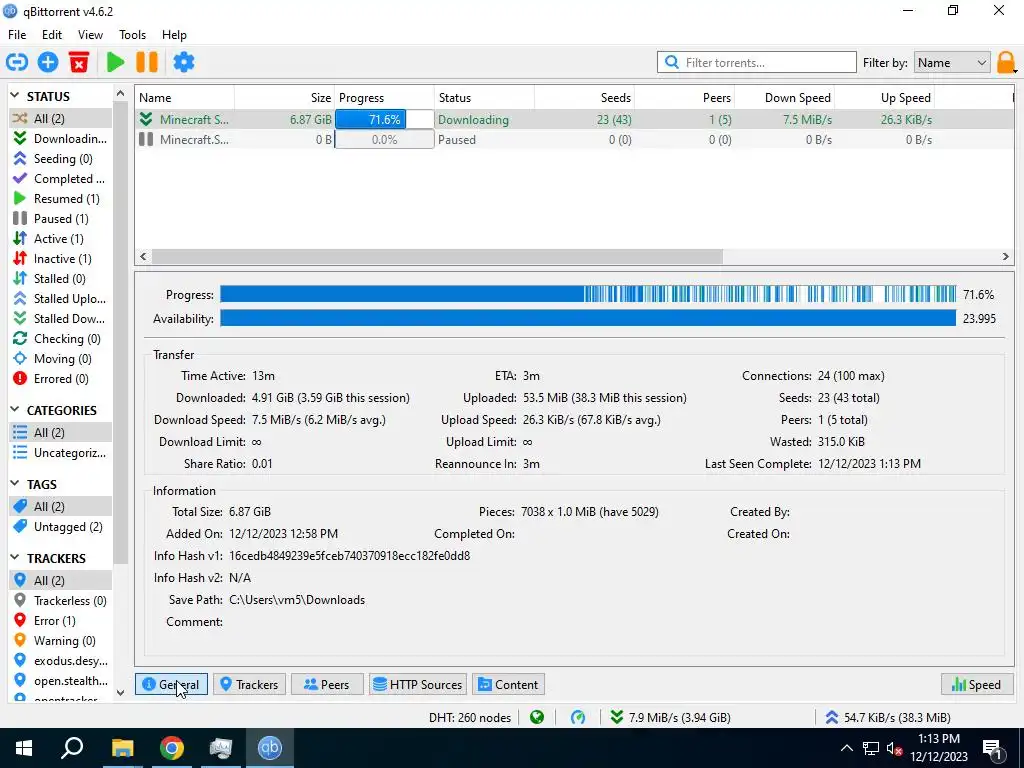Select the Error (1) tracker filter
1024x768 pixels.
[x=60, y=621]
